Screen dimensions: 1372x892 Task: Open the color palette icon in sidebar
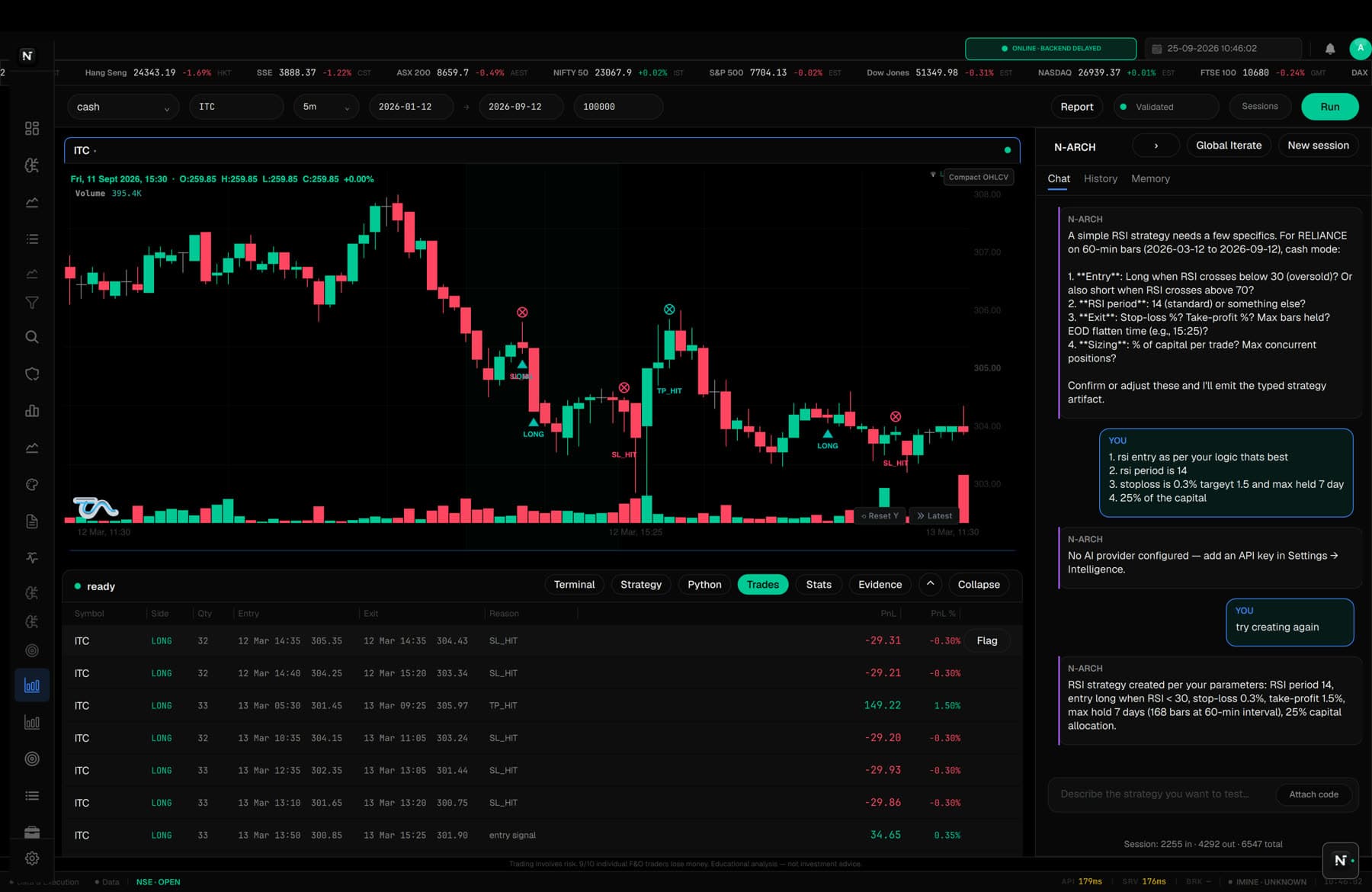coord(32,484)
